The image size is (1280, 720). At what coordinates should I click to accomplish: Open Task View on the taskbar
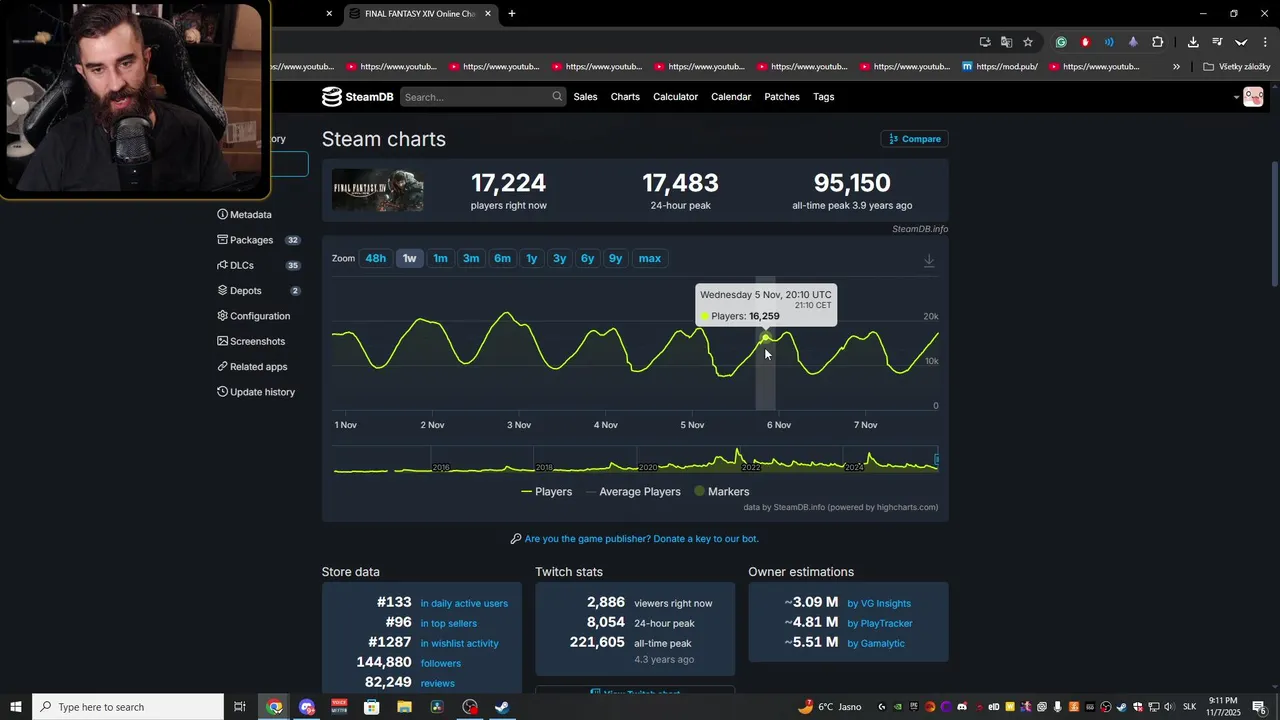240,707
